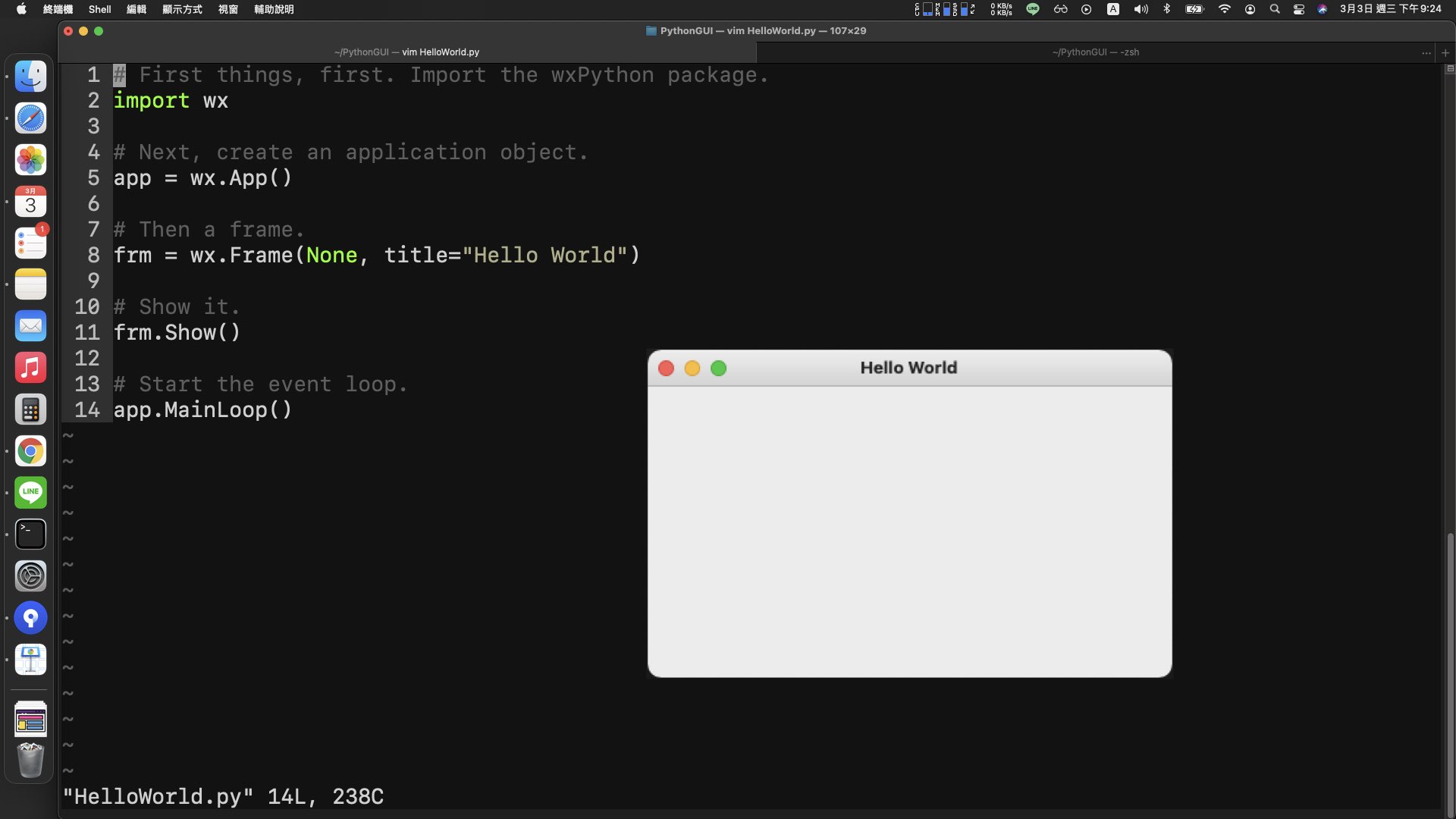
Task: Minimize the Hello World window
Action: click(x=692, y=369)
